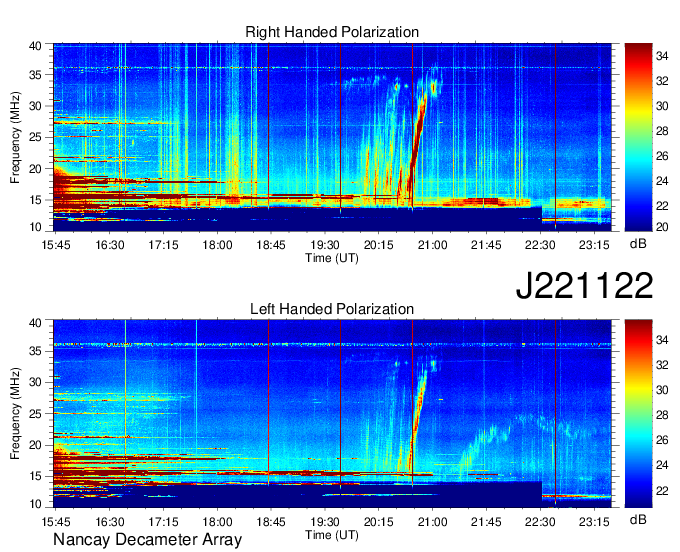Click the 15 frequency tick of the Right Handed plot

pos(36,200)
